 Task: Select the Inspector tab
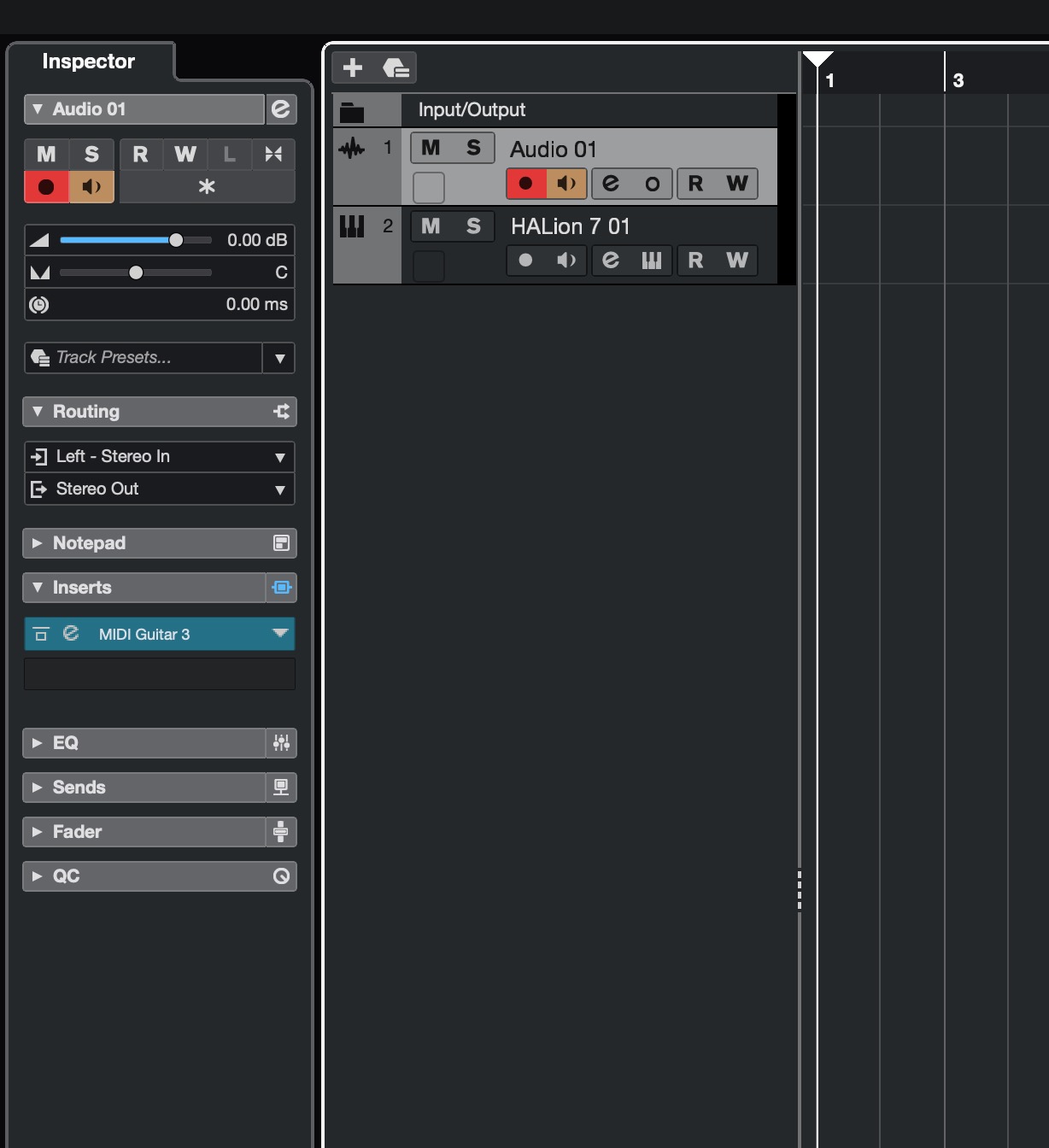pyautogui.click(x=89, y=61)
